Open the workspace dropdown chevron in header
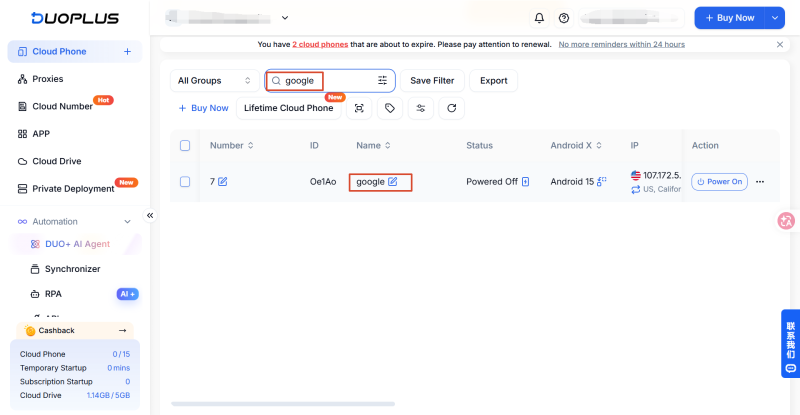Screen dimensions: 800x415 285,18
